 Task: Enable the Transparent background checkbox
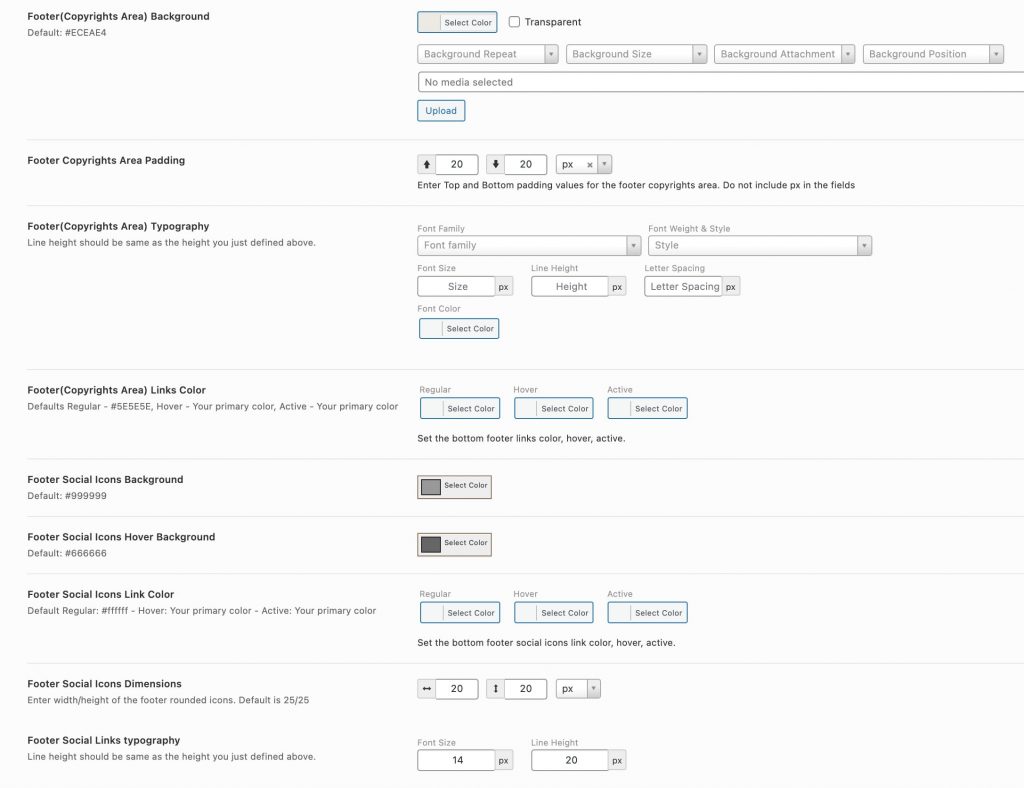[515, 22]
